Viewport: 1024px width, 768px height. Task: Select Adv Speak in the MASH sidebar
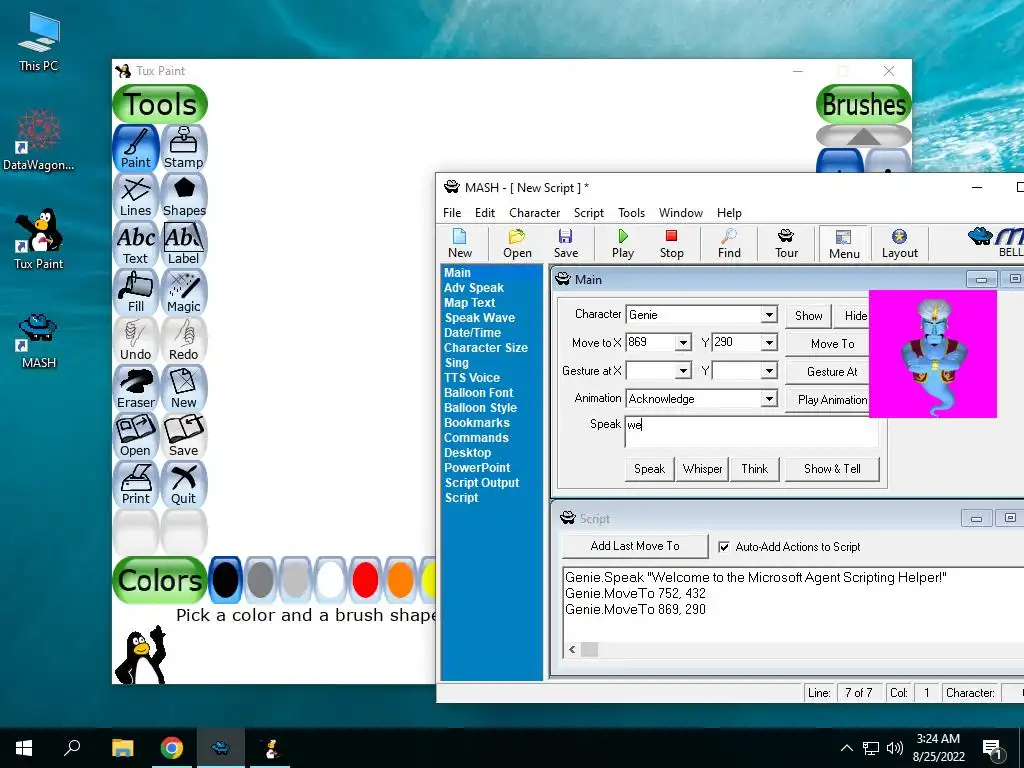pos(474,288)
